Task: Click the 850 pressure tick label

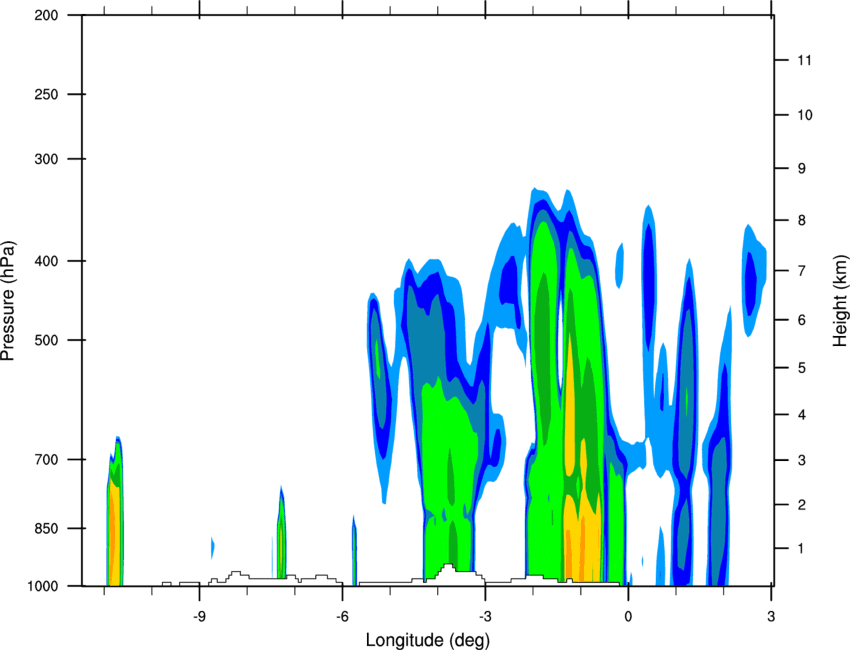Action: (46, 528)
